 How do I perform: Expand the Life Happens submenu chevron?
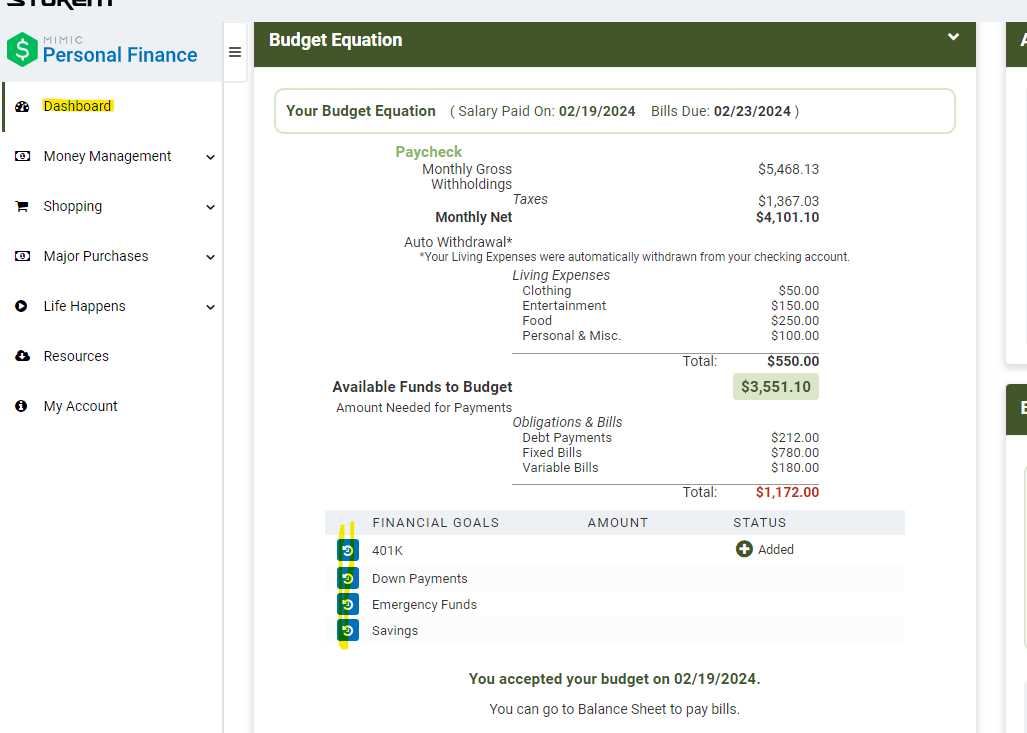[x=210, y=307]
